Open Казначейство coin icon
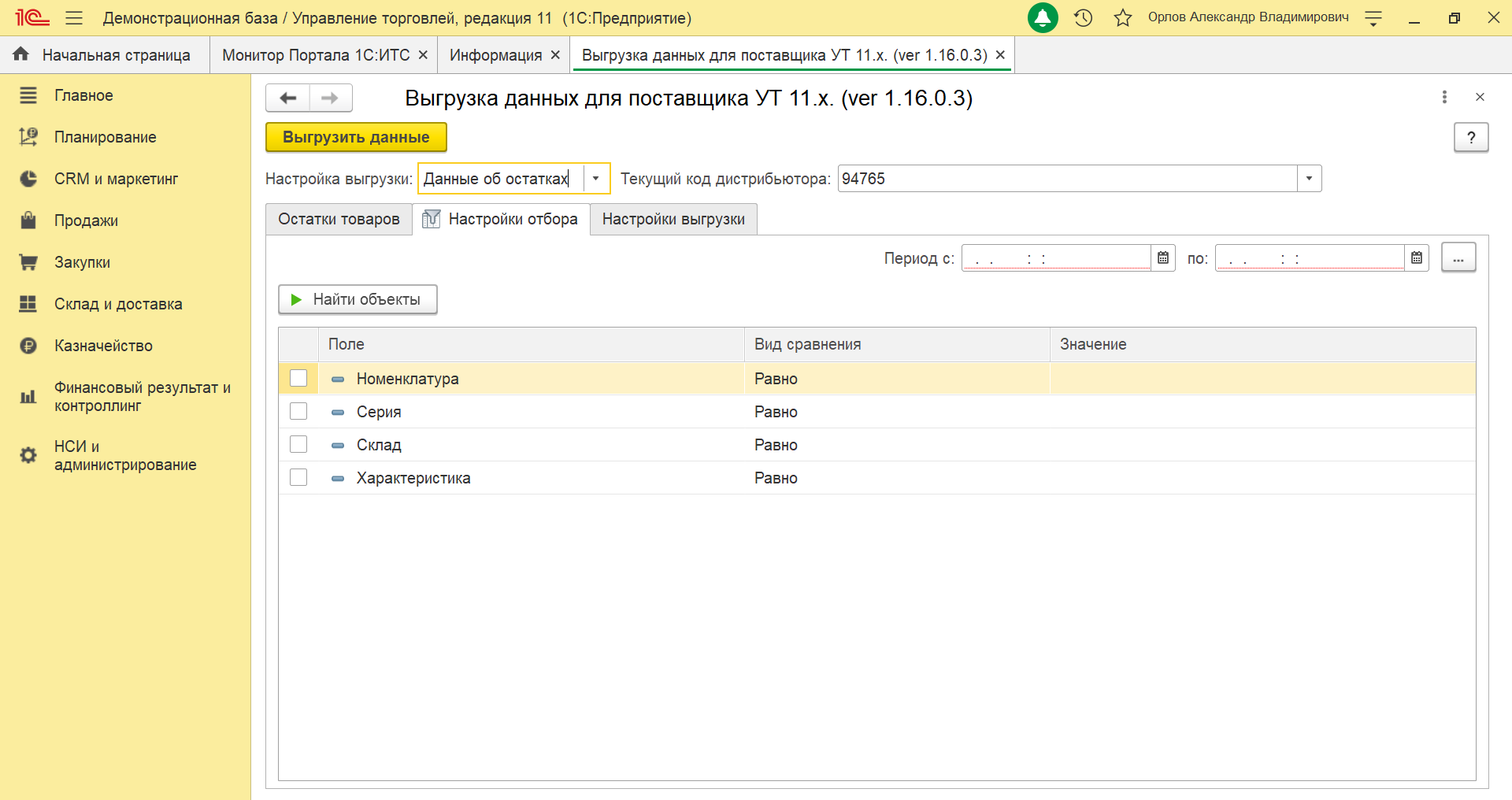 click(28, 346)
